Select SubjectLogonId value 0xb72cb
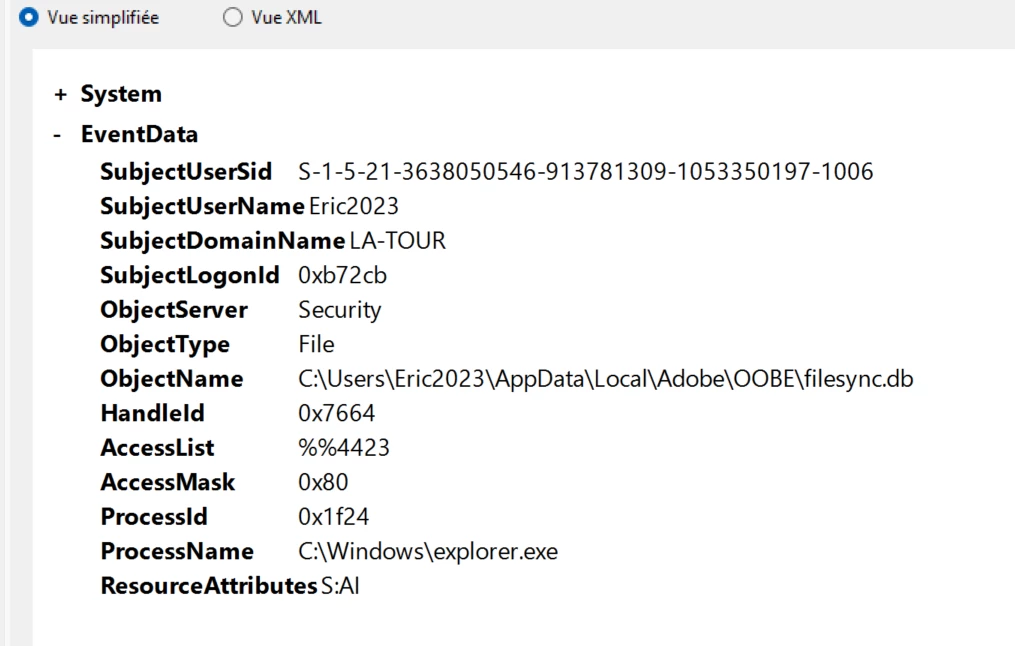 point(342,275)
